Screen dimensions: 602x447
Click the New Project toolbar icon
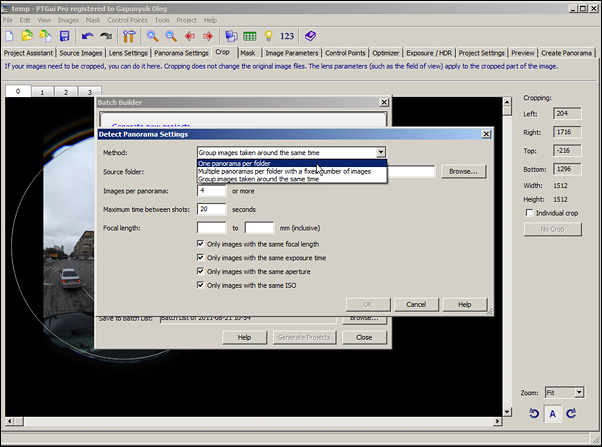(x=9, y=36)
